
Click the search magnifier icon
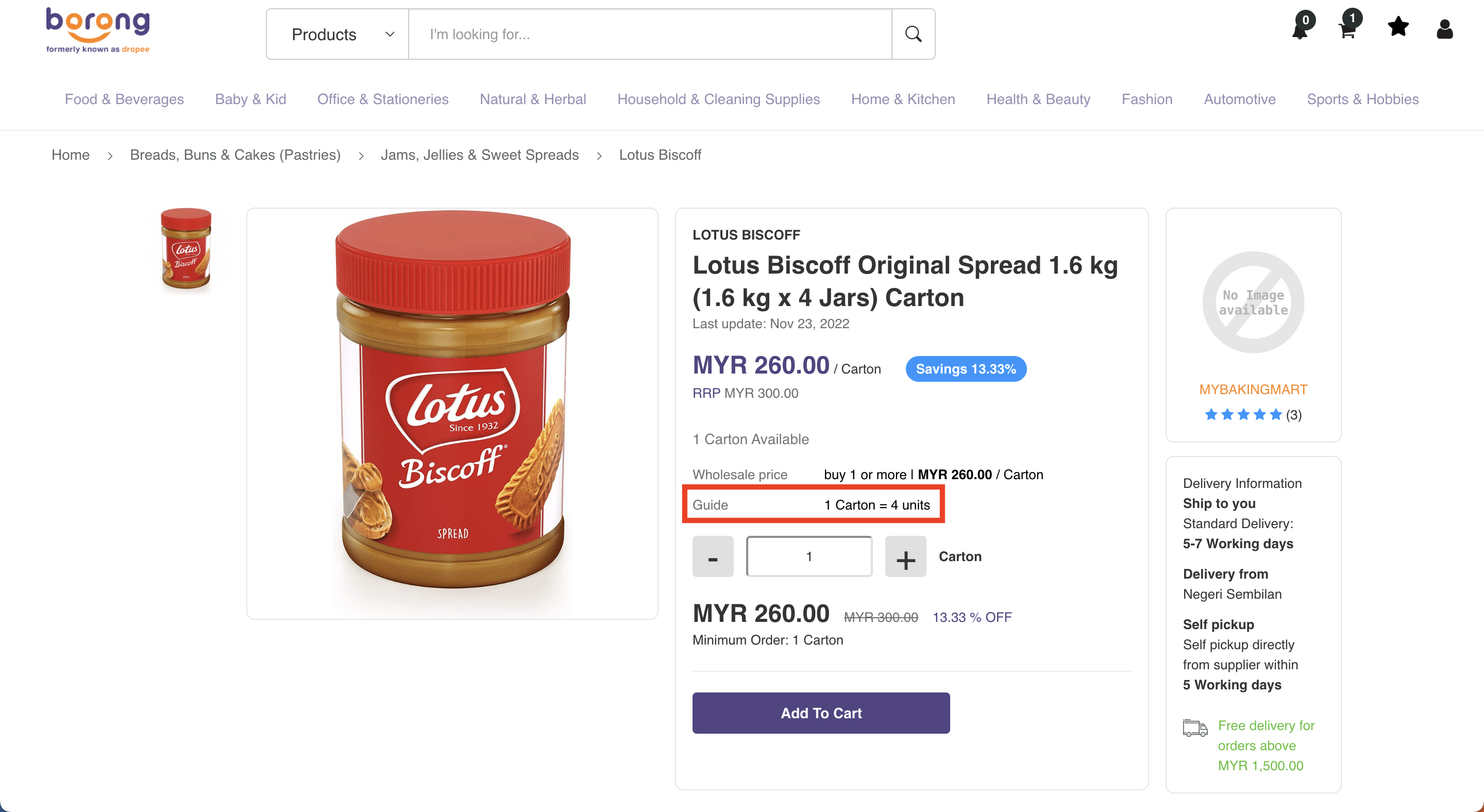(x=913, y=34)
